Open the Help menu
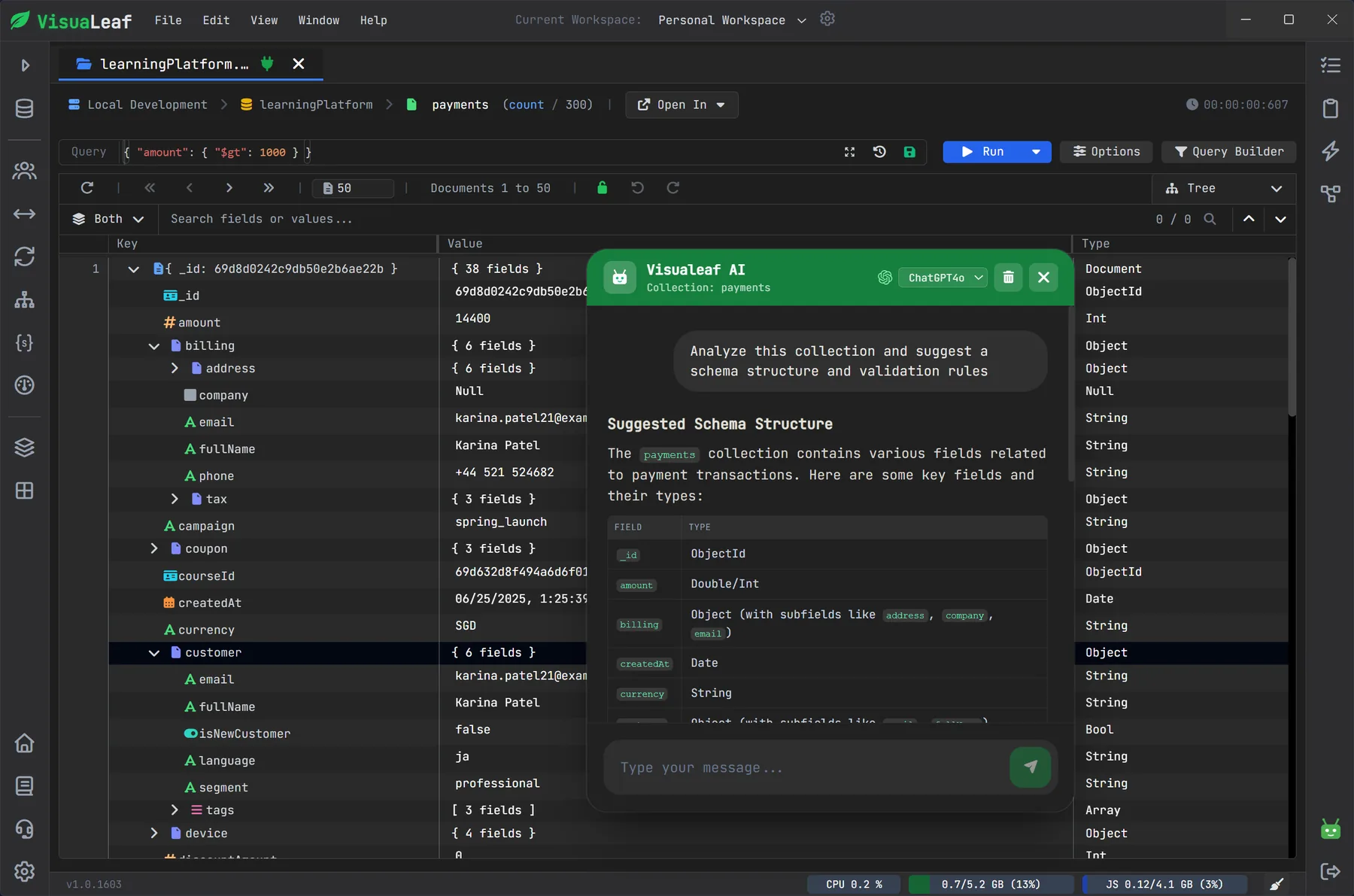Screen dimensions: 1354x896 tap(373, 20)
